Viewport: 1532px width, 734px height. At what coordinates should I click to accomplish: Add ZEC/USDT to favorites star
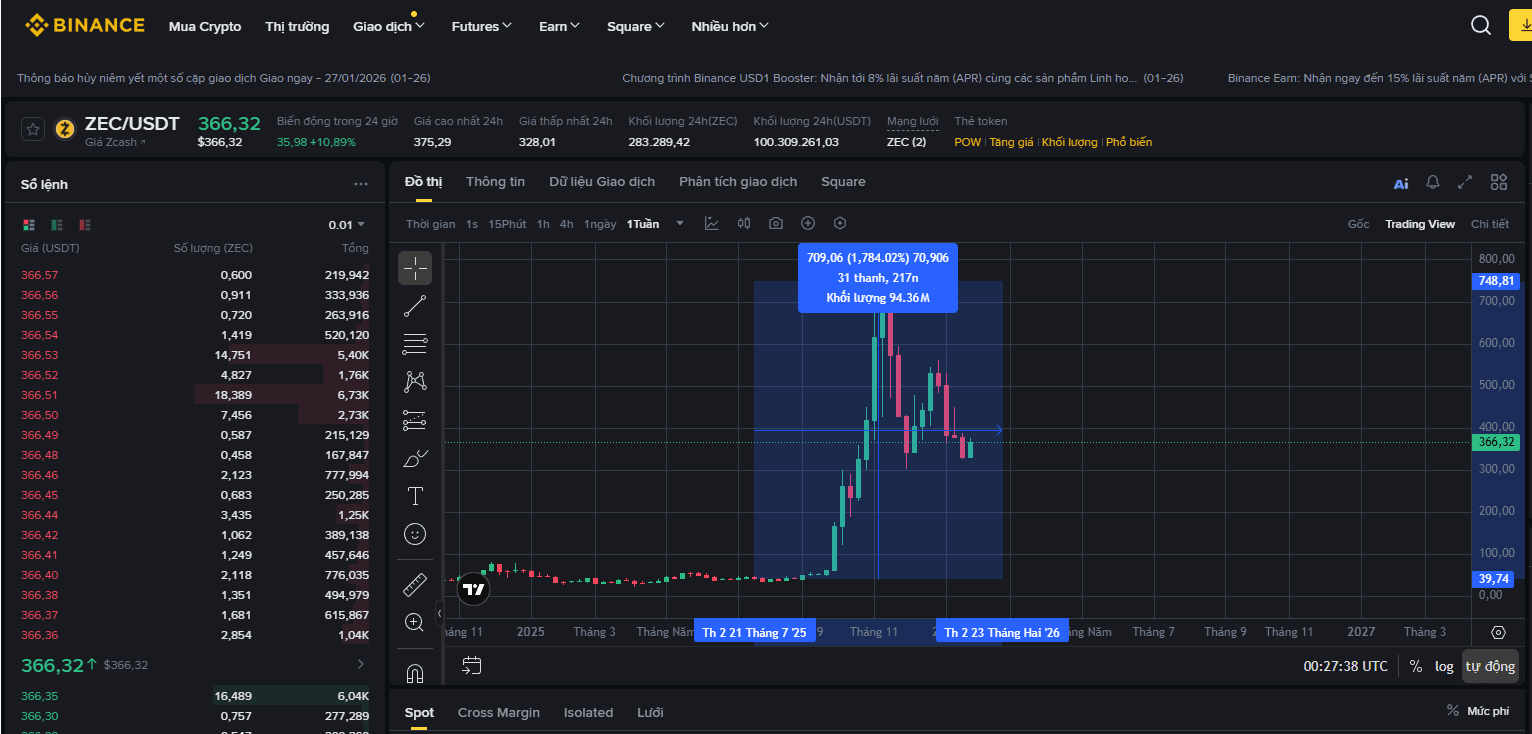(33, 129)
